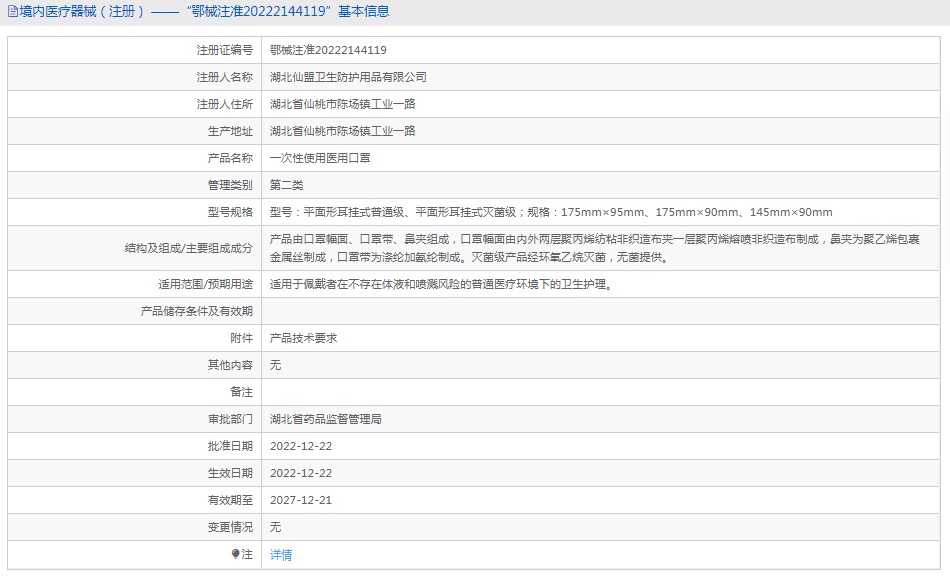Click 无 value in 其他内容 row
The image size is (950, 580).
coord(275,365)
